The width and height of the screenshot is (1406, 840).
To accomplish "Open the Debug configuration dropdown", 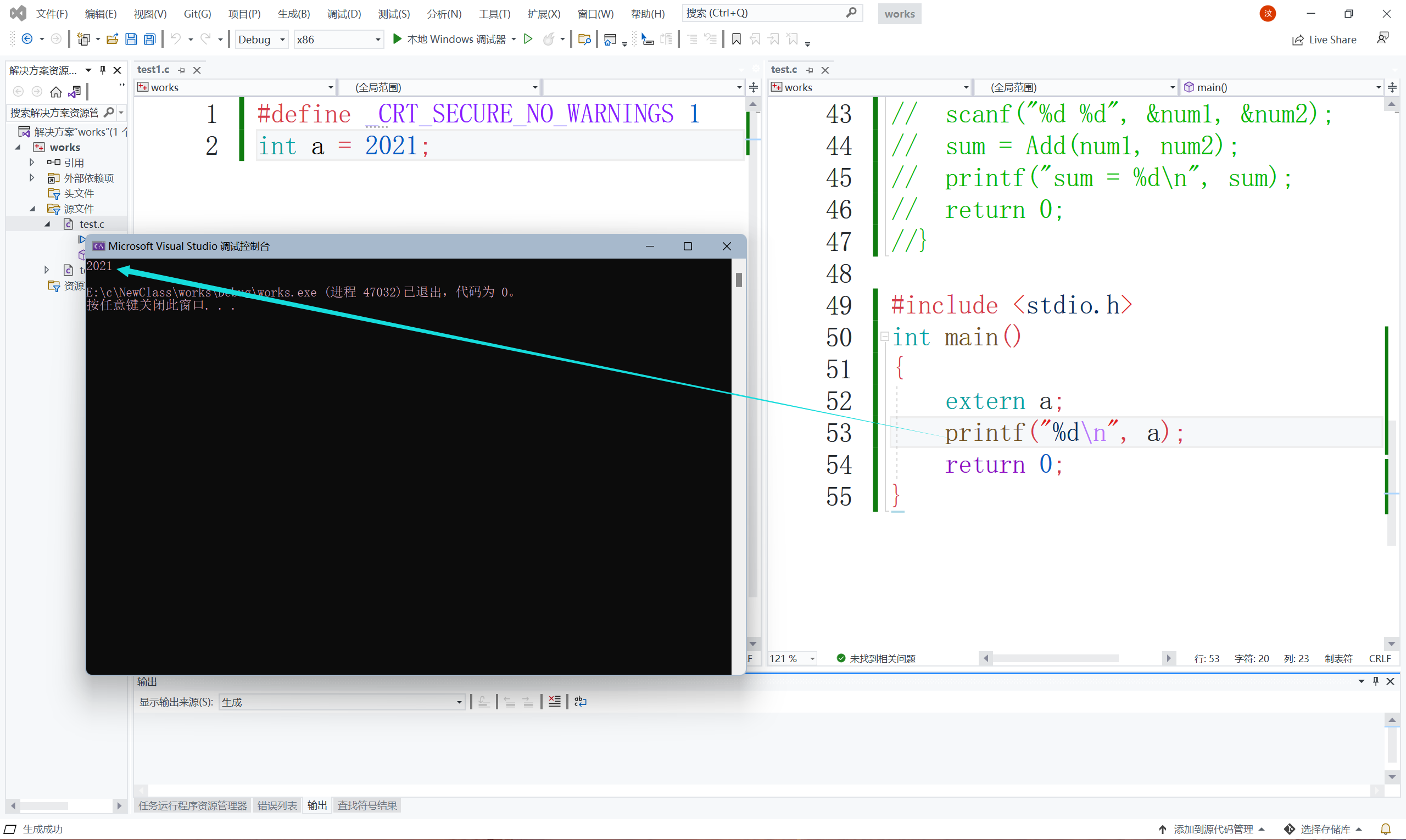I will 262,40.
